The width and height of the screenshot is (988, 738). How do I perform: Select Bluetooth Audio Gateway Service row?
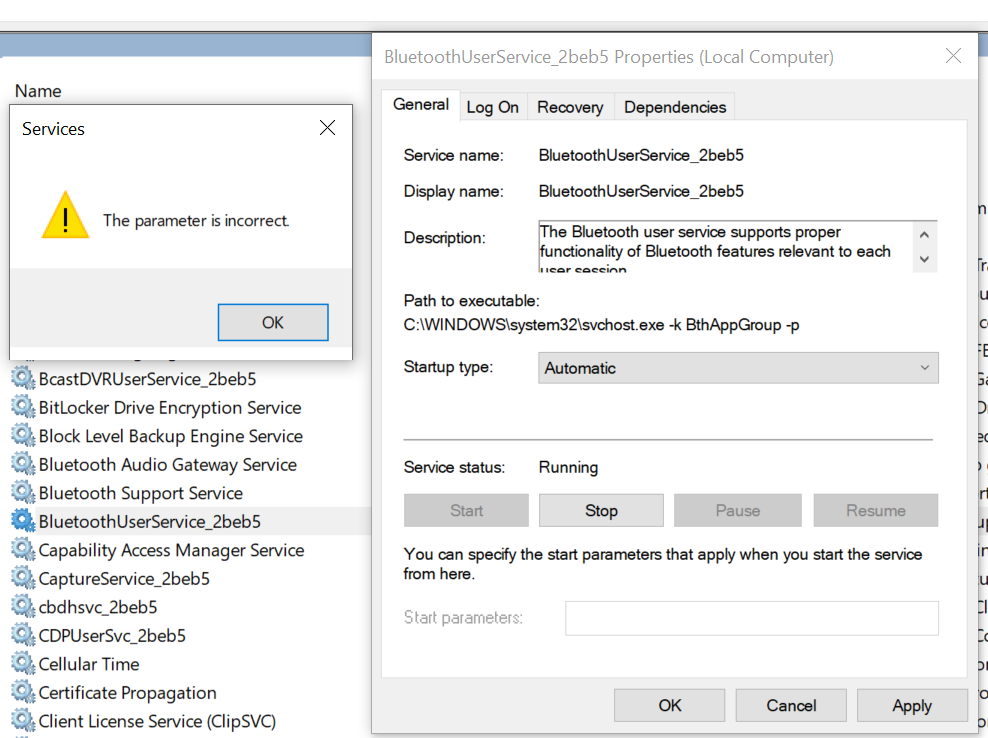168,464
